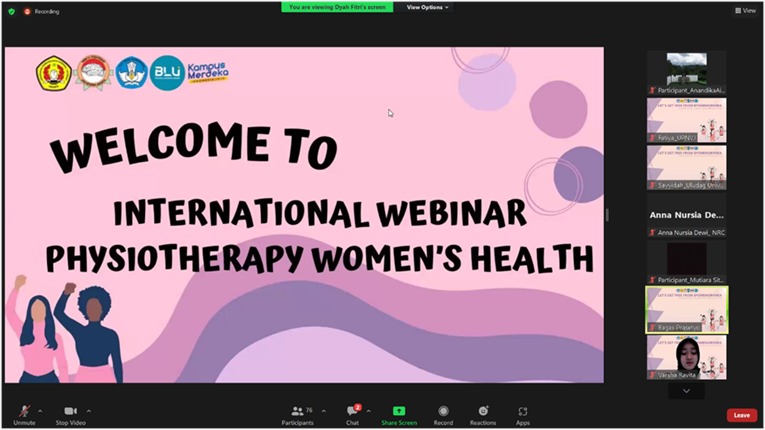Open the Participants panel
This screenshot has width=765, height=430.
point(297,411)
